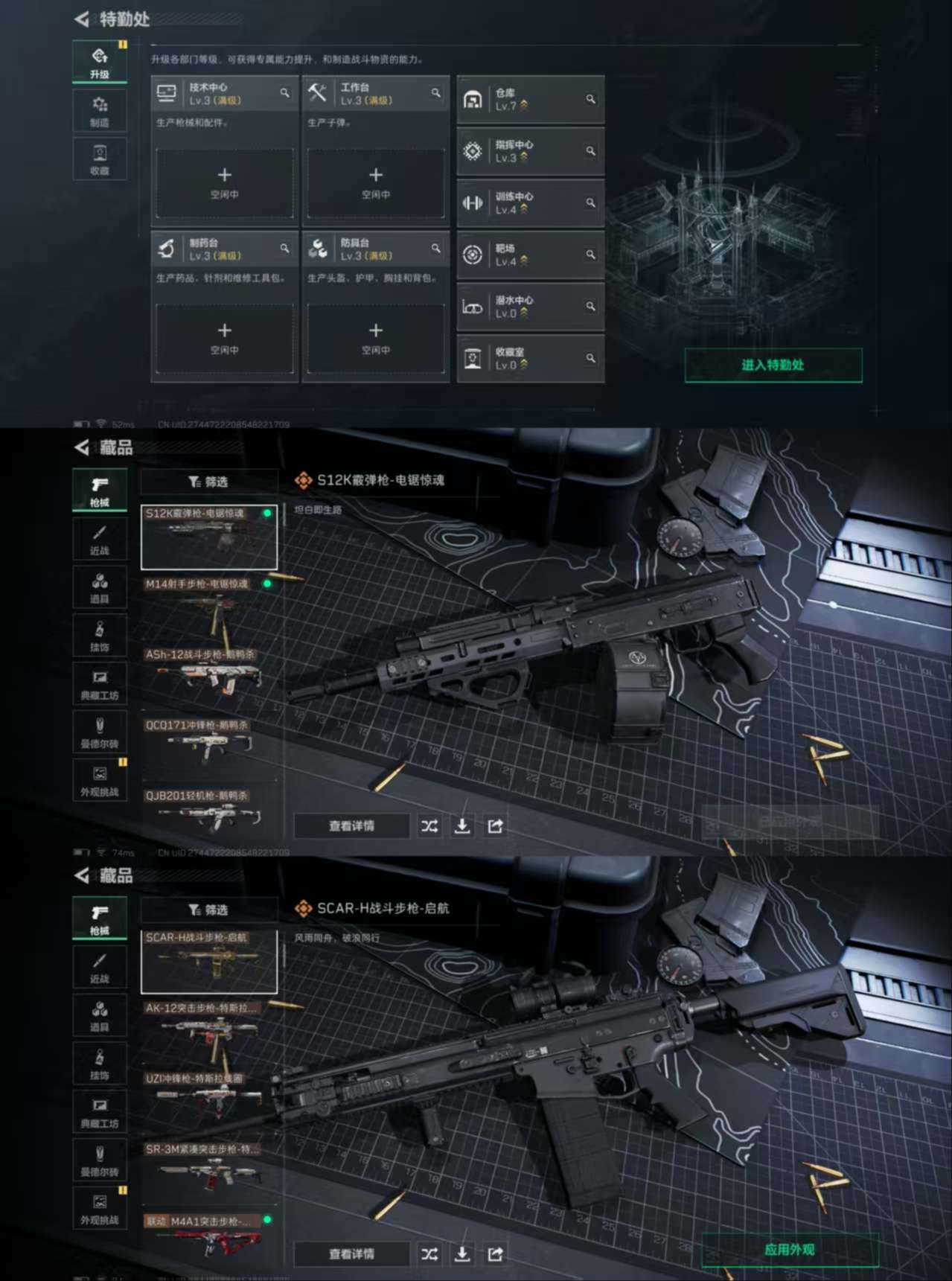Screen dimensions: 952x1281
Task: Click 查看详情 under the S12K shotgun
Action: [352, 826]
